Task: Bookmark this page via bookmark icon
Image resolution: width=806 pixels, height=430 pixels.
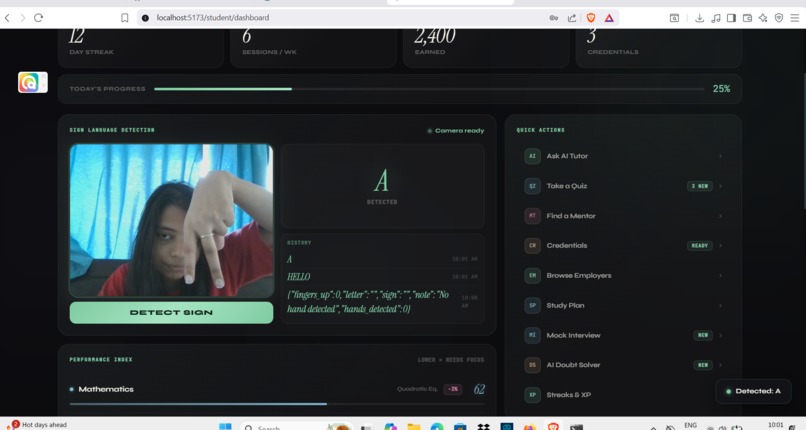Action: point(124,17)
